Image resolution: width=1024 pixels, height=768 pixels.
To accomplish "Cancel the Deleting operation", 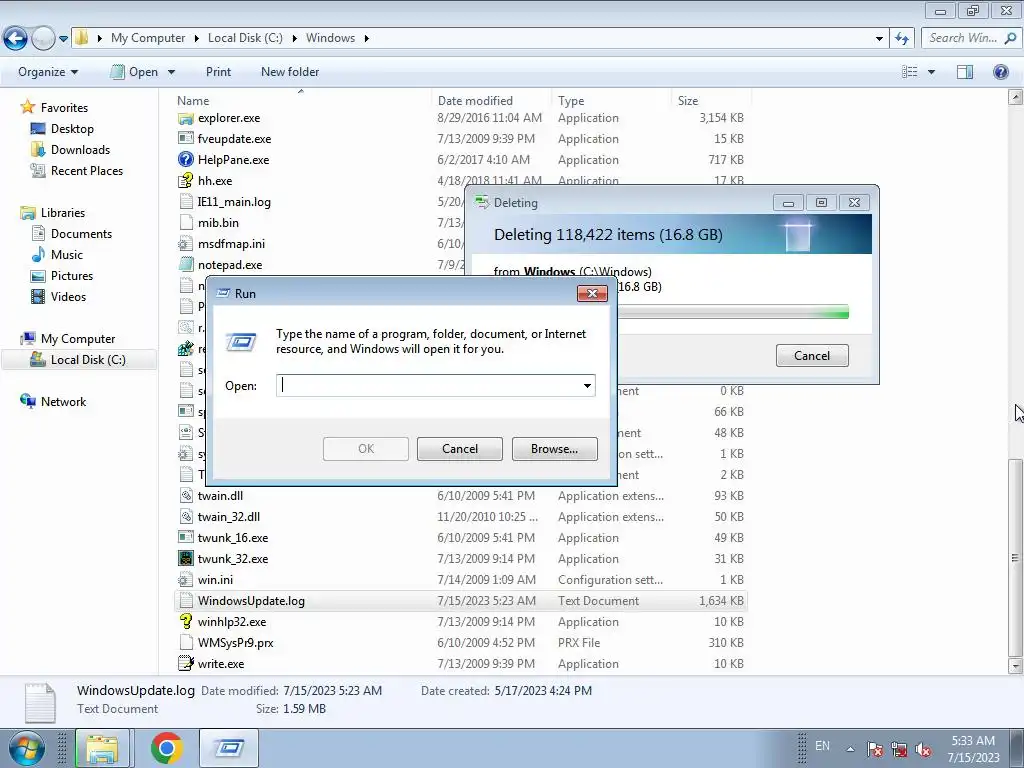I will pos(812,355).
